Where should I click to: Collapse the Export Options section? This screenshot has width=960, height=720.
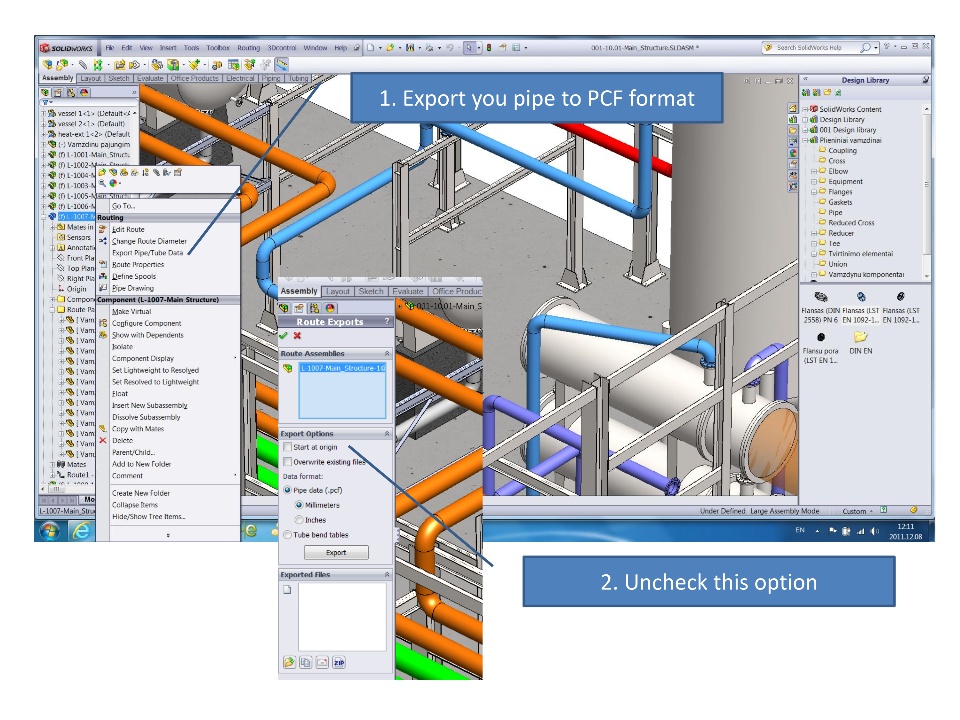(387, 433)
